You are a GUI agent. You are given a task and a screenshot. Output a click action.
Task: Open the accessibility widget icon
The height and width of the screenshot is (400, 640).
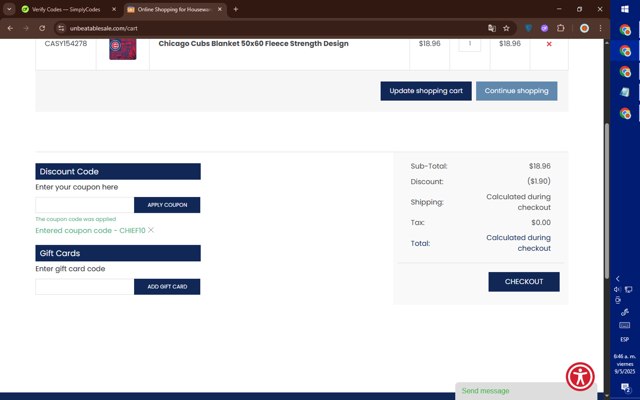[580, 376]
